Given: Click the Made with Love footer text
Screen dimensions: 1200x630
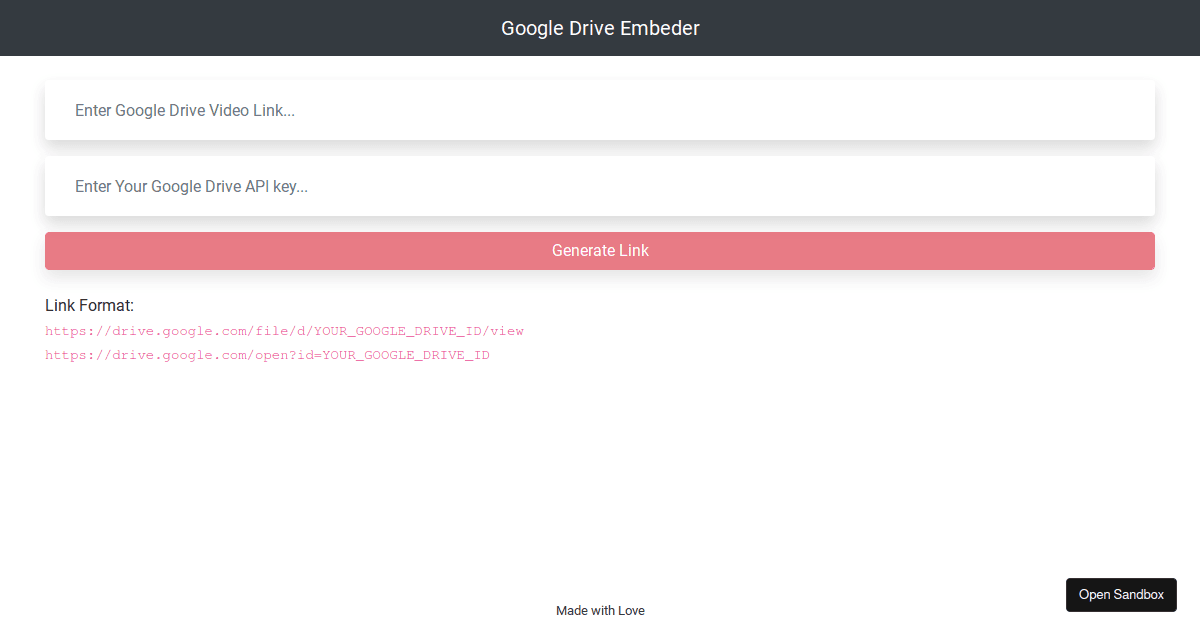Looking at the screenshot, I should (x=600, y=610).
